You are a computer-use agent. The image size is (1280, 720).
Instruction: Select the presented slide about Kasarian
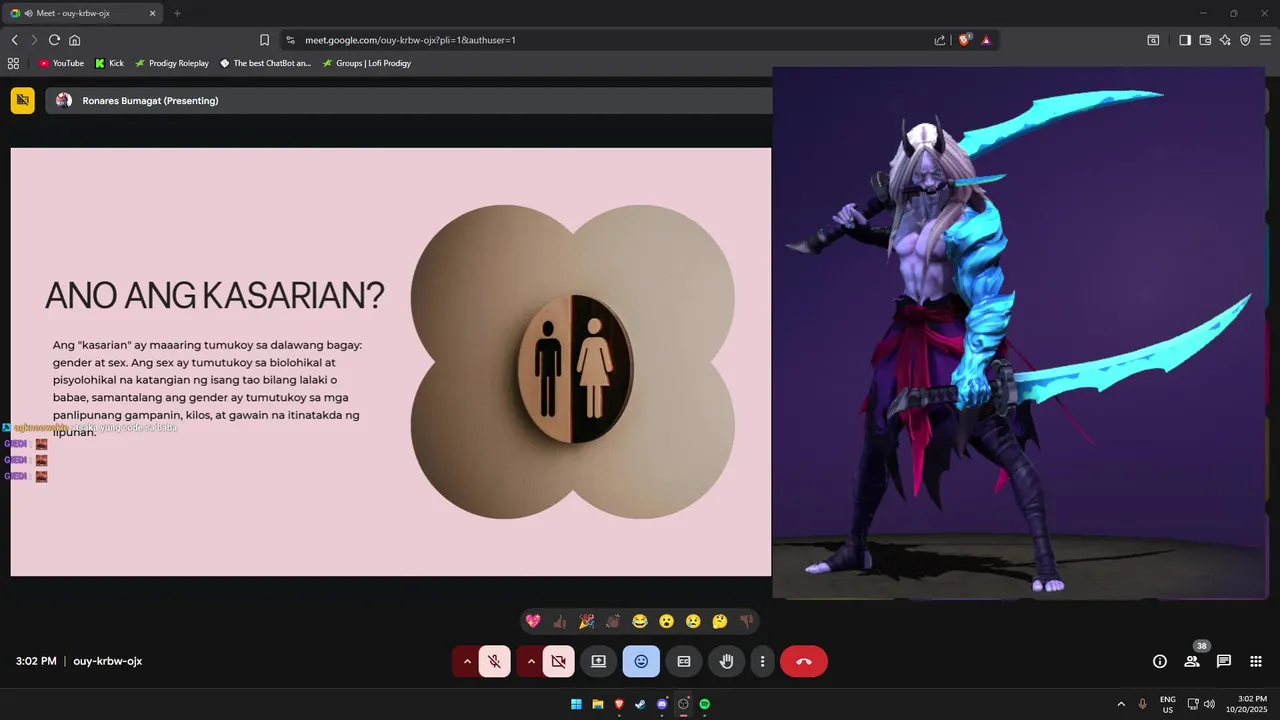(x=391, y=362)
